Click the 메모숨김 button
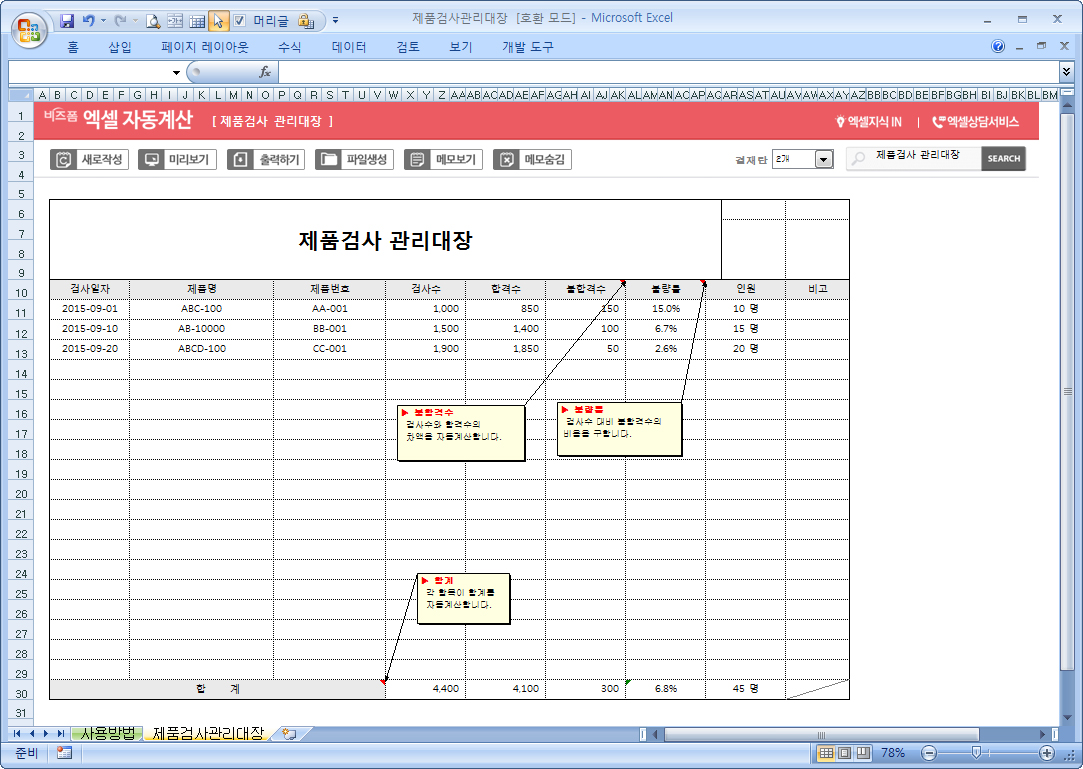The width and height of the screenshot is (1083, 769). click(x=532, y=160)
